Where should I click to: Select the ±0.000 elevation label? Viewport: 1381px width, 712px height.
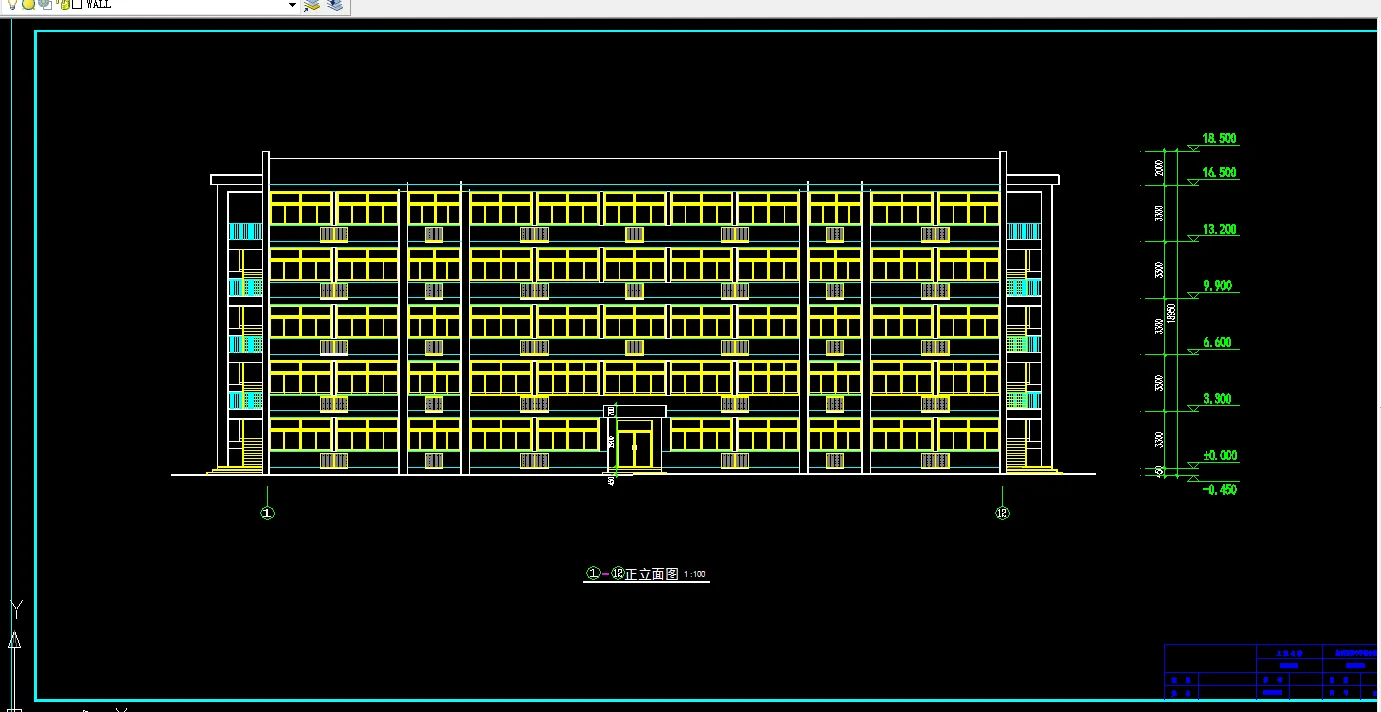pyautogui.click(x=1219, y=455)
